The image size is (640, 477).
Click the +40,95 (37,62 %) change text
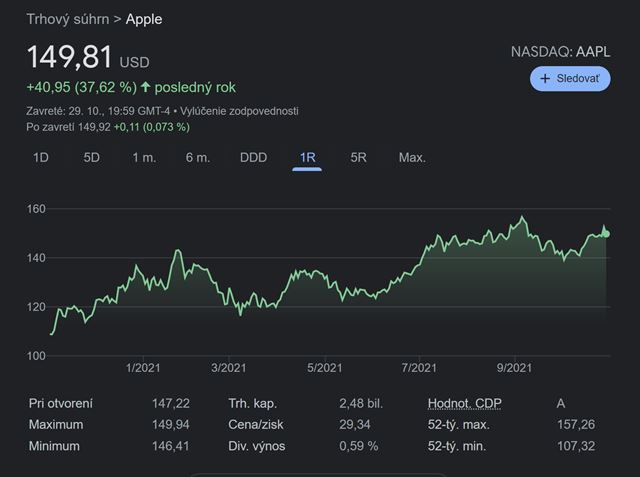tap(81, 87)
